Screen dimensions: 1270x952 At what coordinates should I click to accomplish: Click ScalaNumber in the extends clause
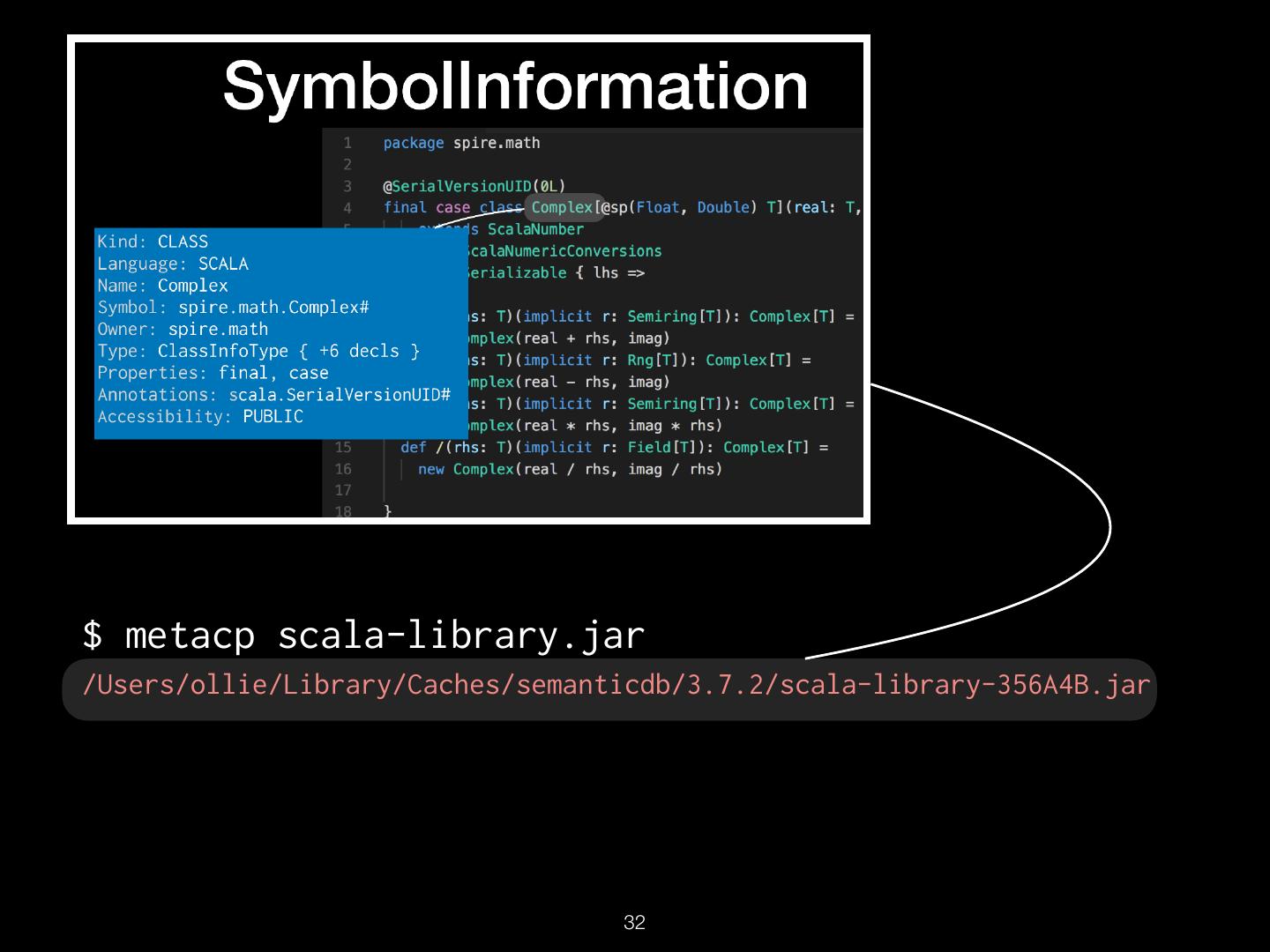pos(535,230)
